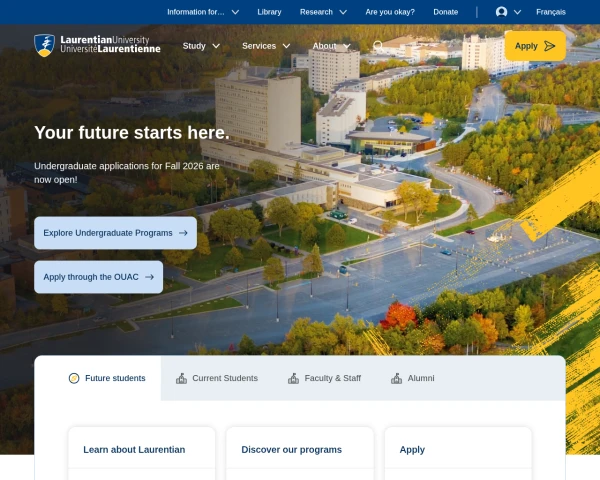Image resolution: width=600 pixels, height=480 pixels.
Task: Click Apply through the OUAC button
Action: point(98,277)
